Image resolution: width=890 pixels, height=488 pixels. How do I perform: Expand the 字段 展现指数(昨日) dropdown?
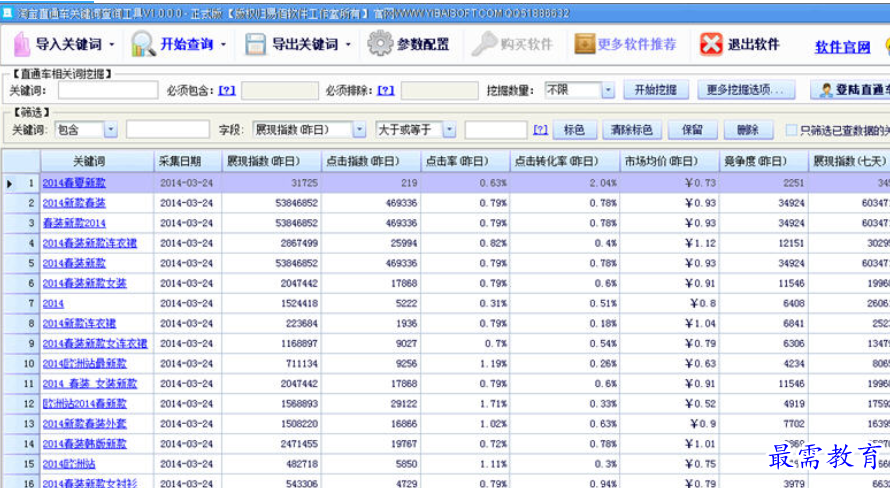(359, 130)
